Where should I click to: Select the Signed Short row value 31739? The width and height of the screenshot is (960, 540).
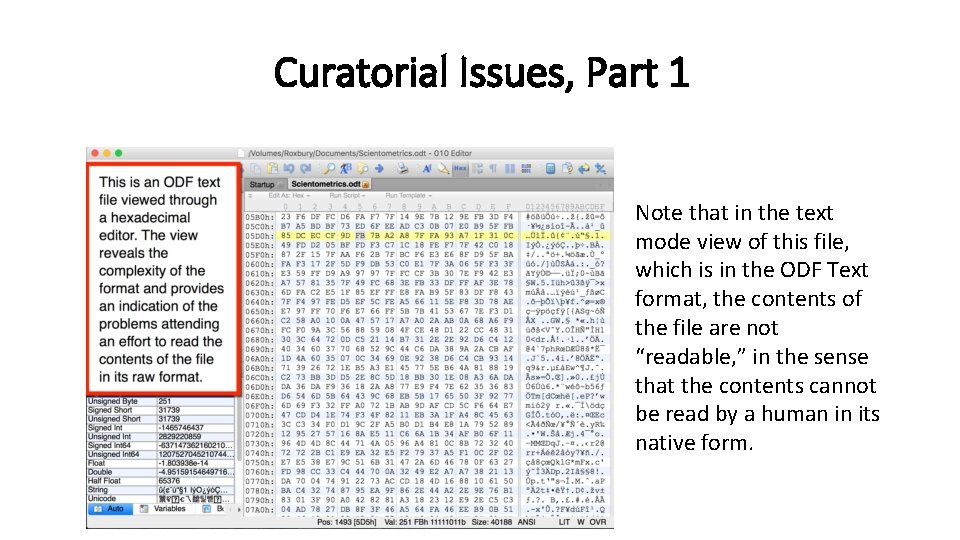(x=196, y=410)
